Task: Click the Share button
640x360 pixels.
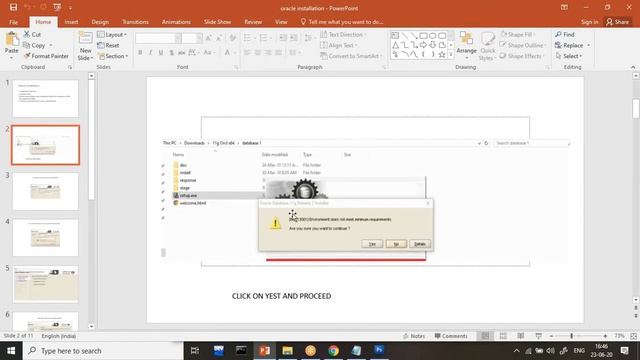Action: coord(618,22)
